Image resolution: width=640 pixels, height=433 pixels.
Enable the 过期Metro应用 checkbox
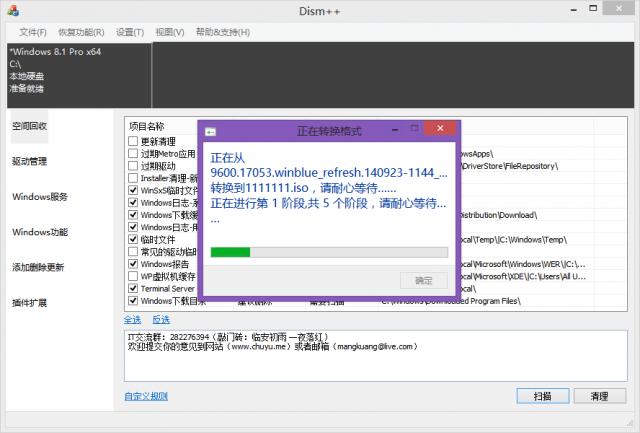[133, 153]
